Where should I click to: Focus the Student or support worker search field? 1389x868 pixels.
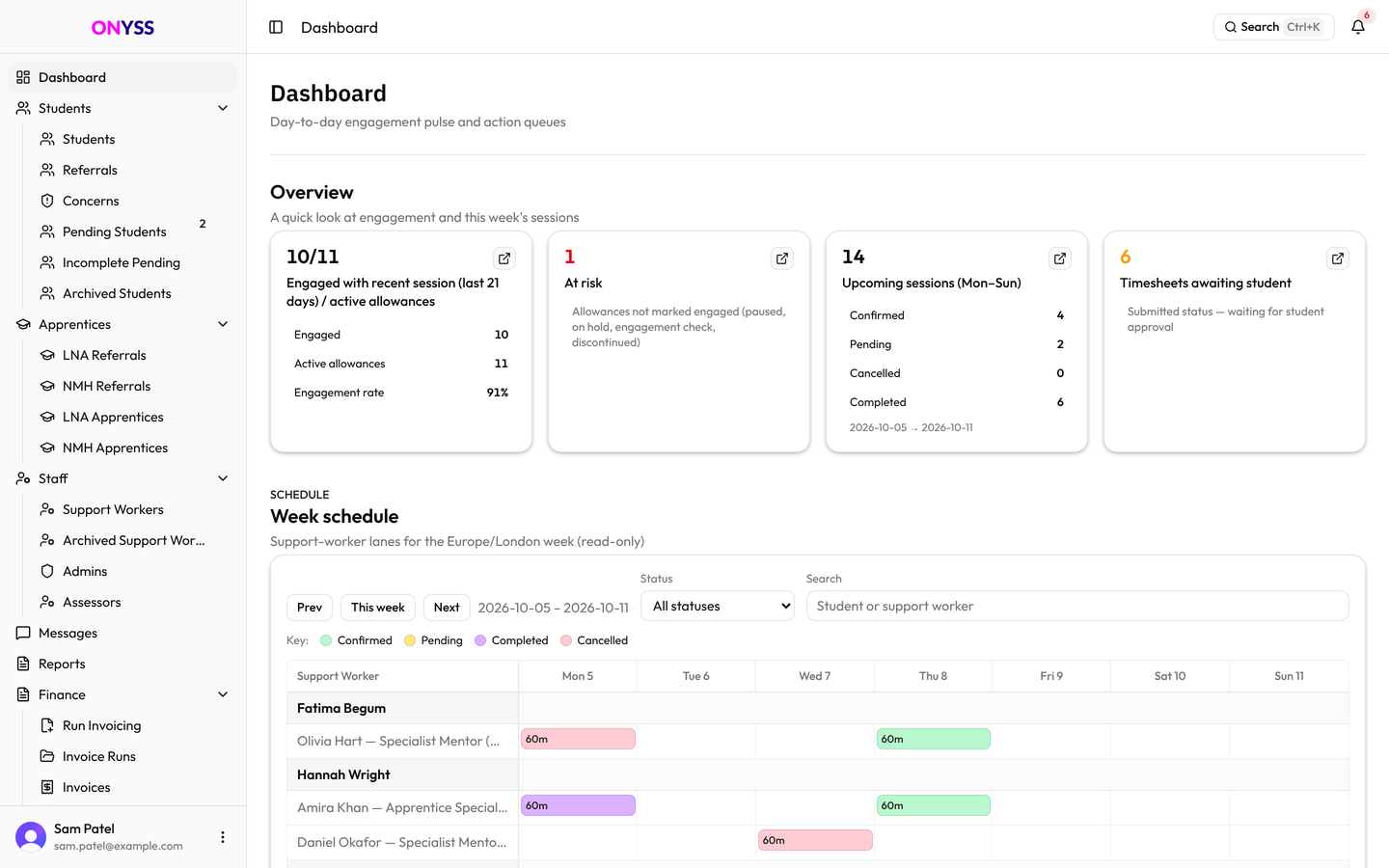point(1077,606)
